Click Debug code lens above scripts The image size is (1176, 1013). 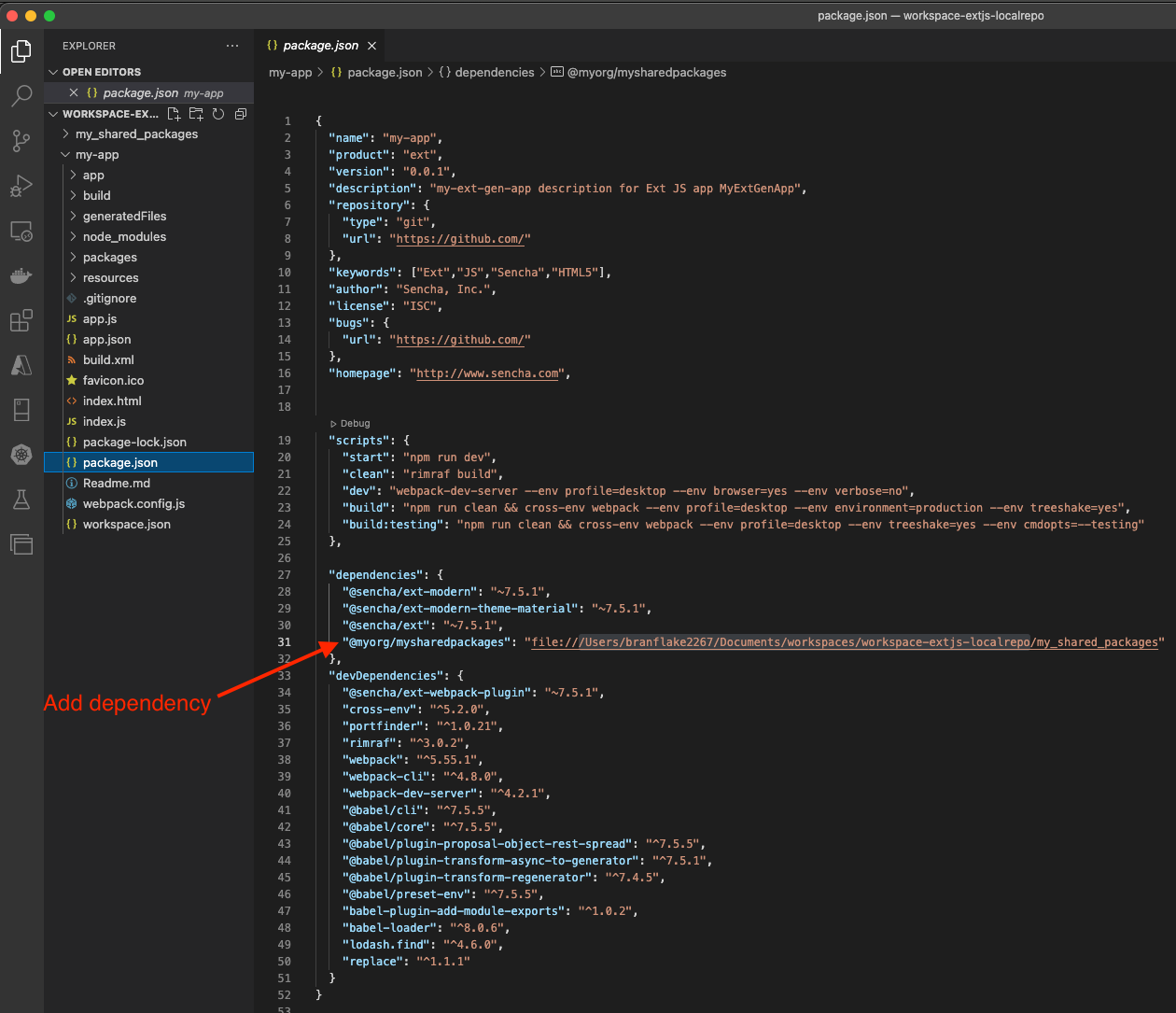tap(355, 424)
